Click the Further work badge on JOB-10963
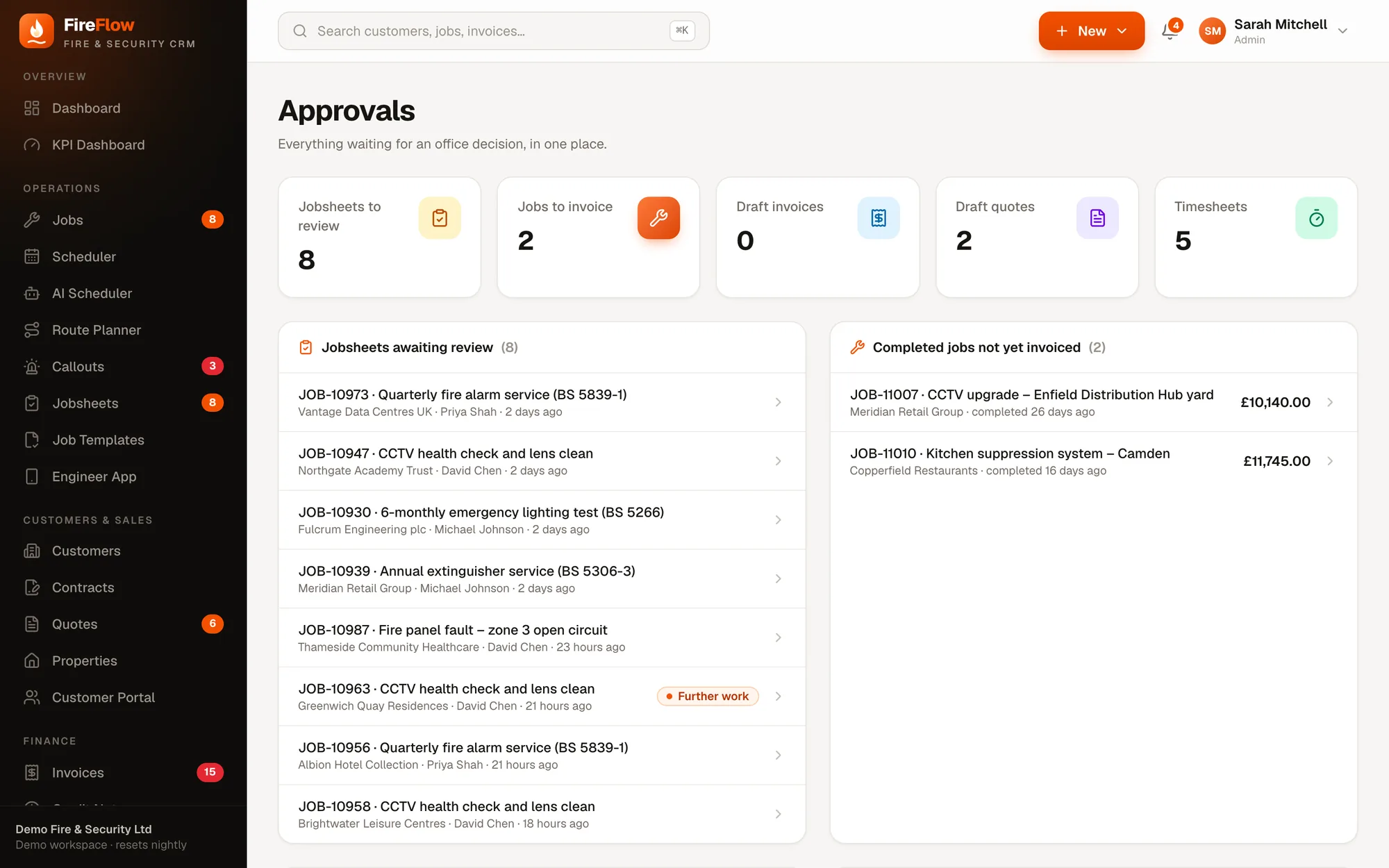 (708, 696)
